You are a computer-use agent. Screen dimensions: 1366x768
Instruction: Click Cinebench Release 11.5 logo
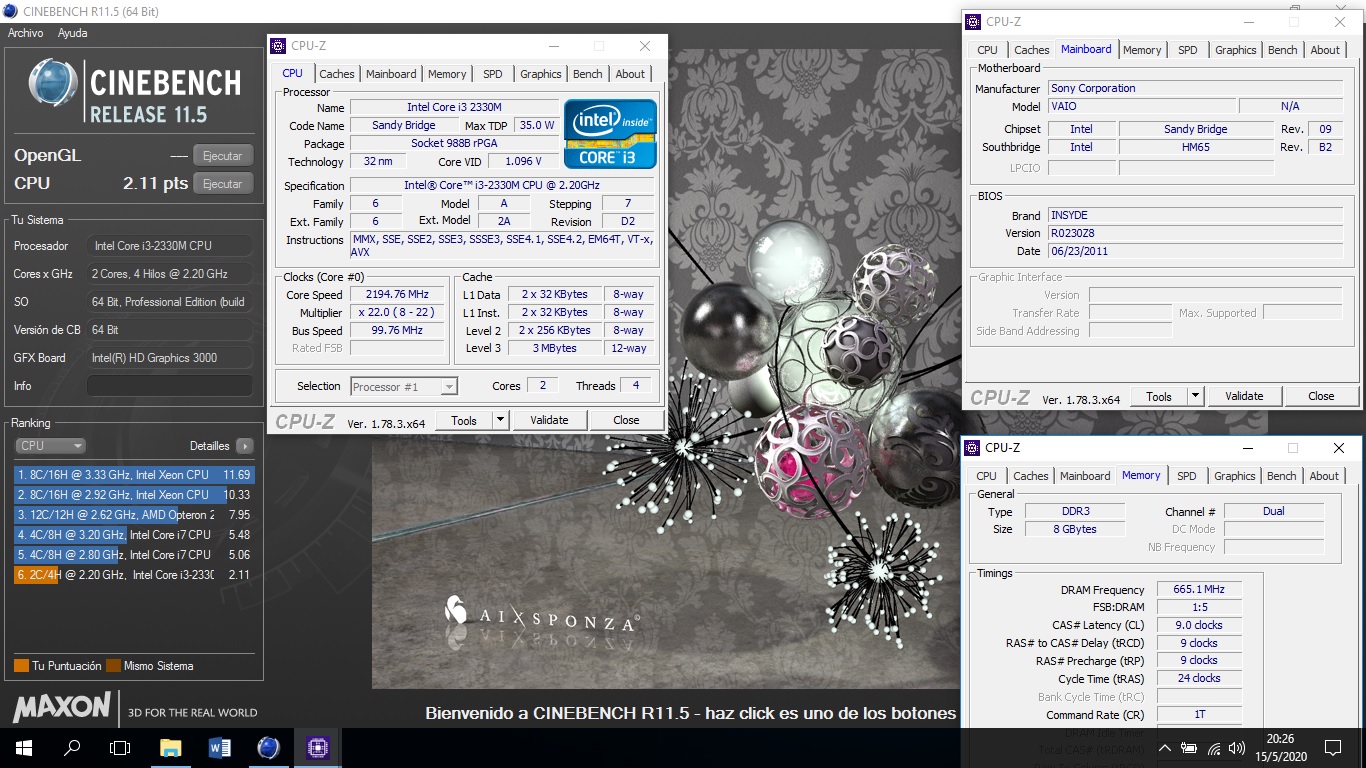[x=135, y=91]
